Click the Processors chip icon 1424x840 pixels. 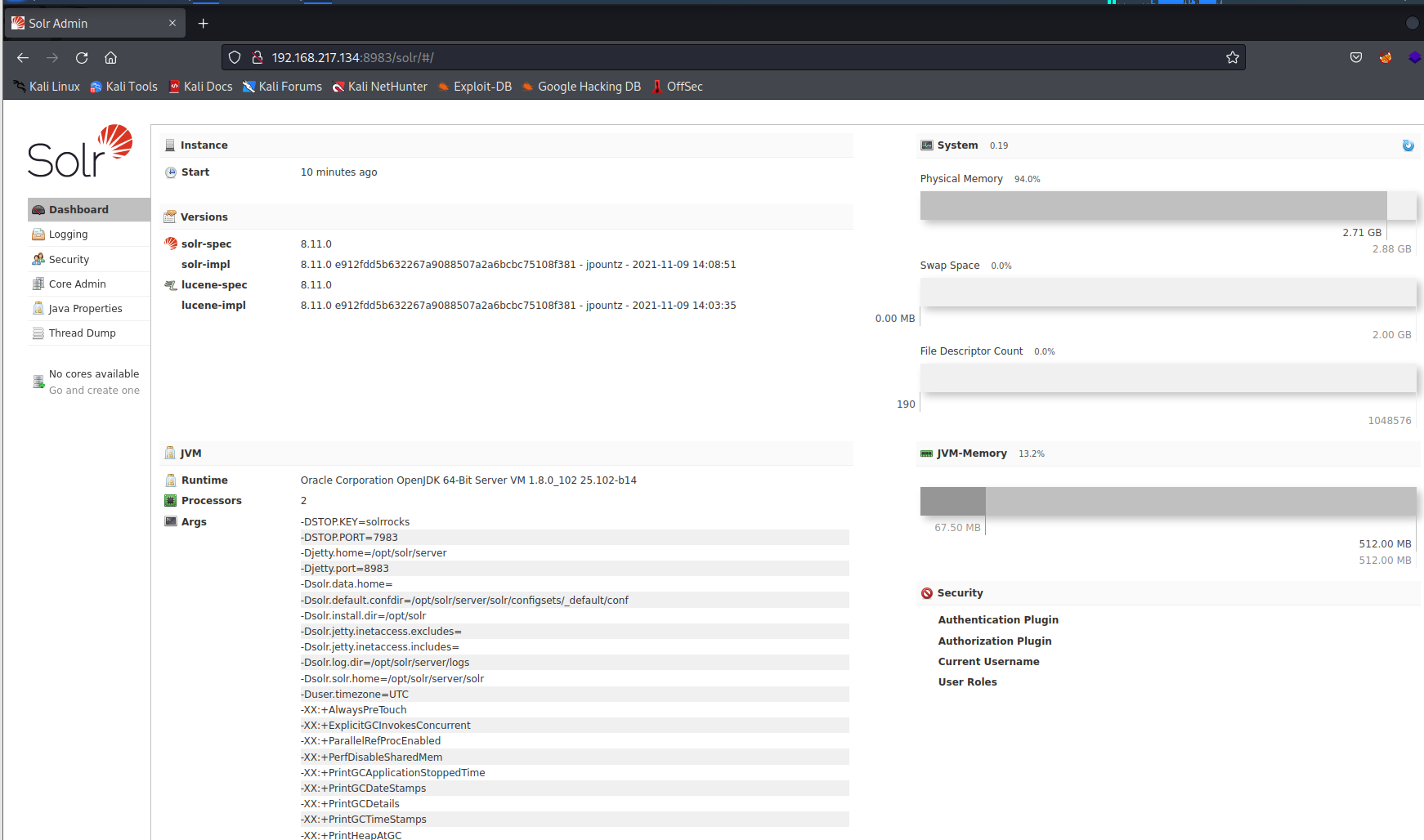click(x=171, y=501)
